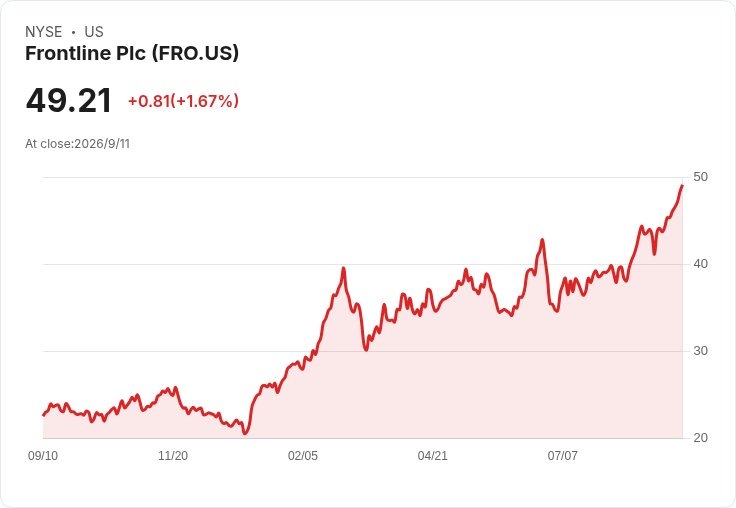Screen dimensions: 736x508
Task: Select the 50 y-axis label
Action: click(x=700, y=177)
